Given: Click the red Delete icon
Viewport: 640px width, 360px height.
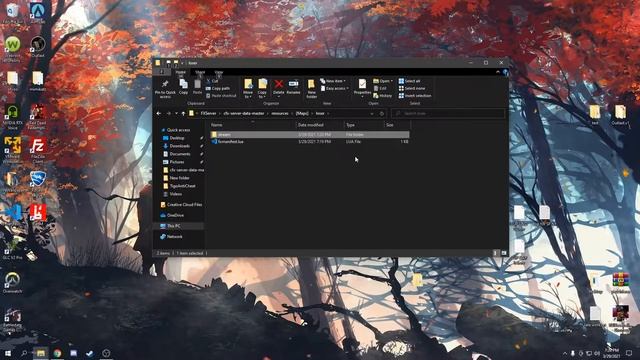Looking at the screenshot, I should [279, 84].
